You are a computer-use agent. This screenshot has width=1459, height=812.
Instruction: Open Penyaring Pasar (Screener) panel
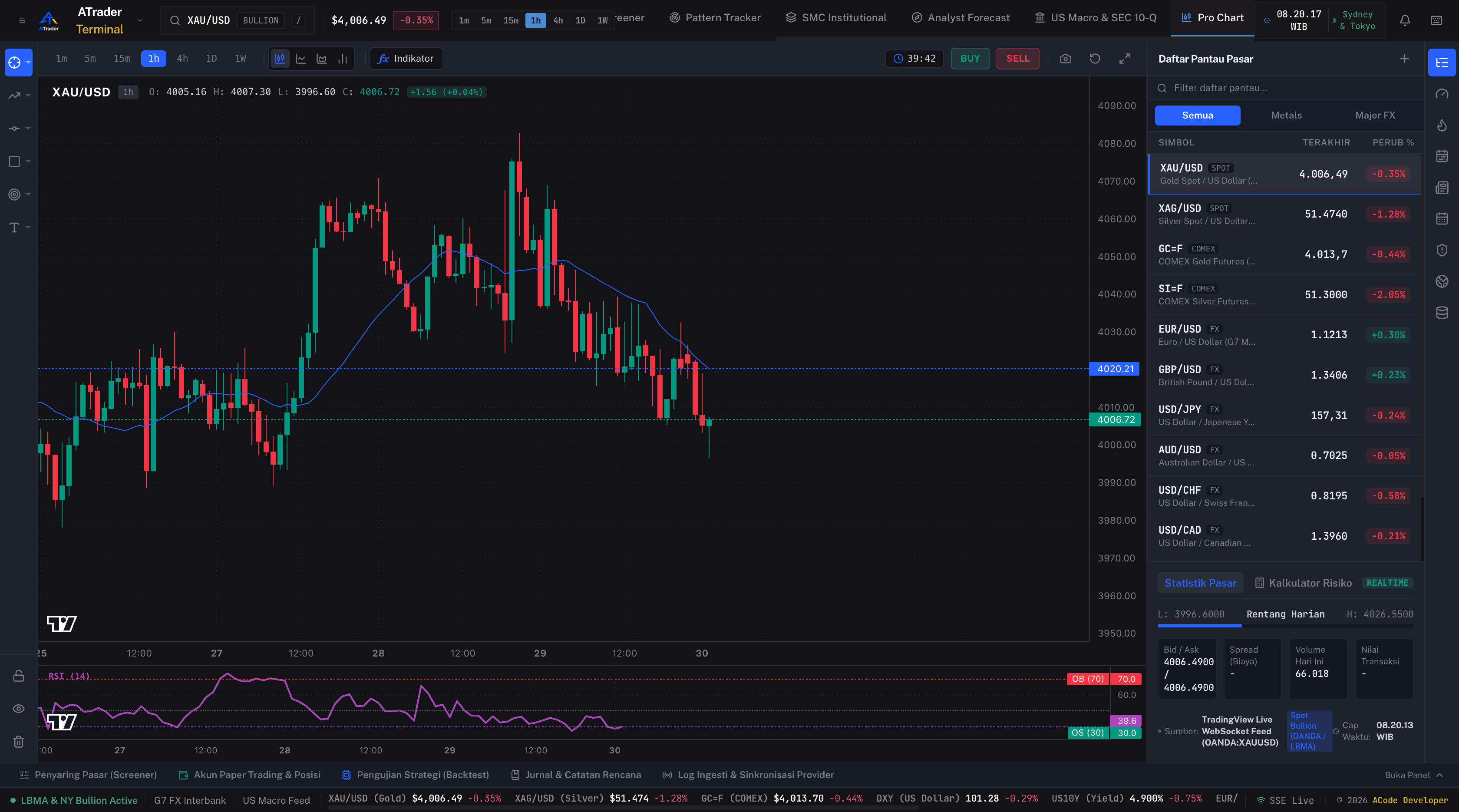88,775
